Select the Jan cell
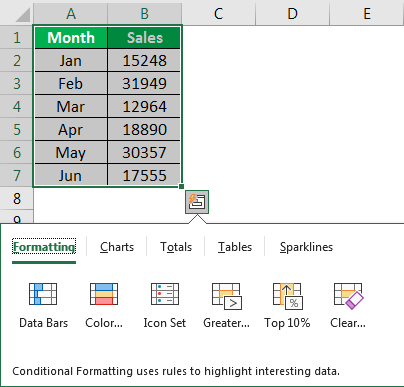This screenshot has width=404, height=387. [x=71, y=60]
